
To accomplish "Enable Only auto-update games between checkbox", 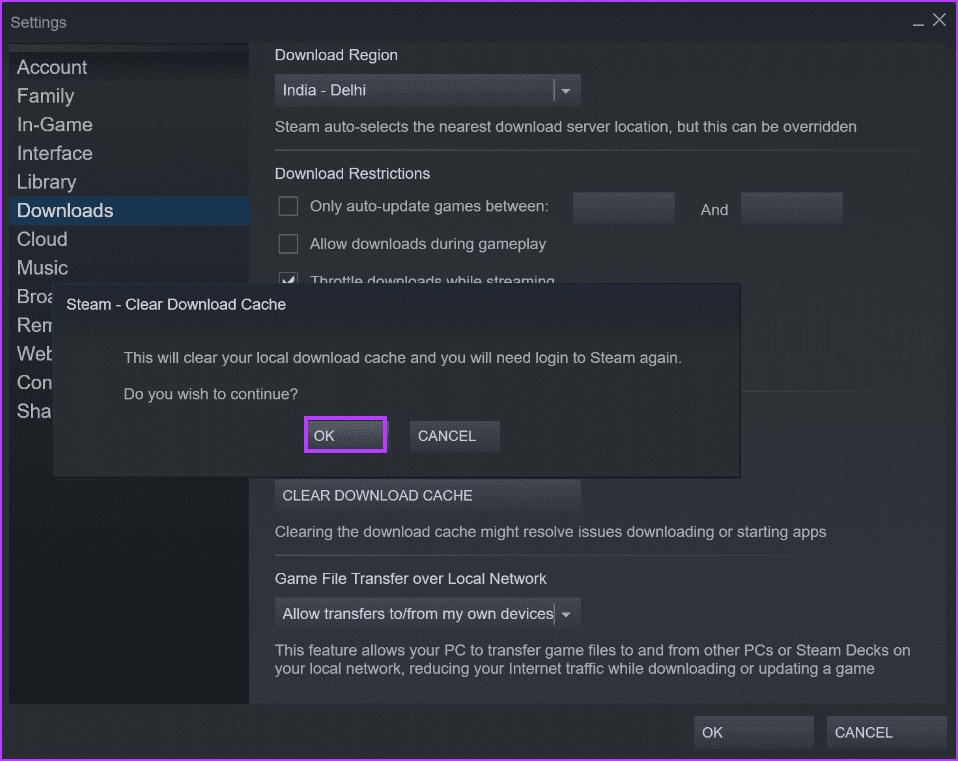I will tap(288, 206).
